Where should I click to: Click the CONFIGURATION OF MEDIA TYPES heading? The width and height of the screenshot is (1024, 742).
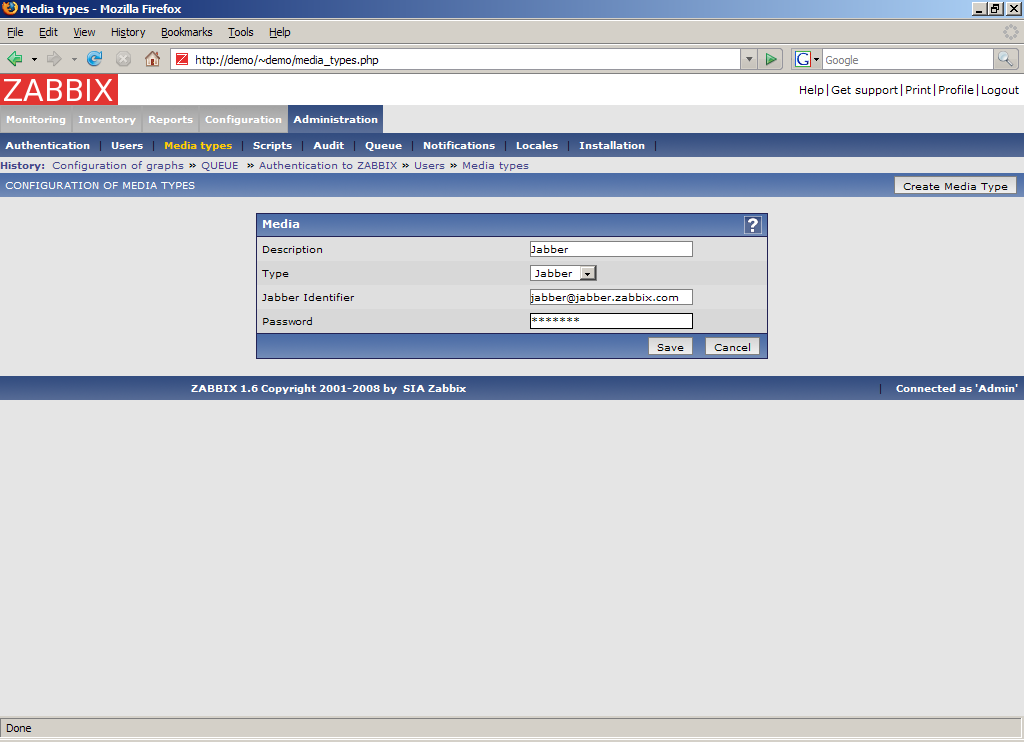(x=100, y=186)
